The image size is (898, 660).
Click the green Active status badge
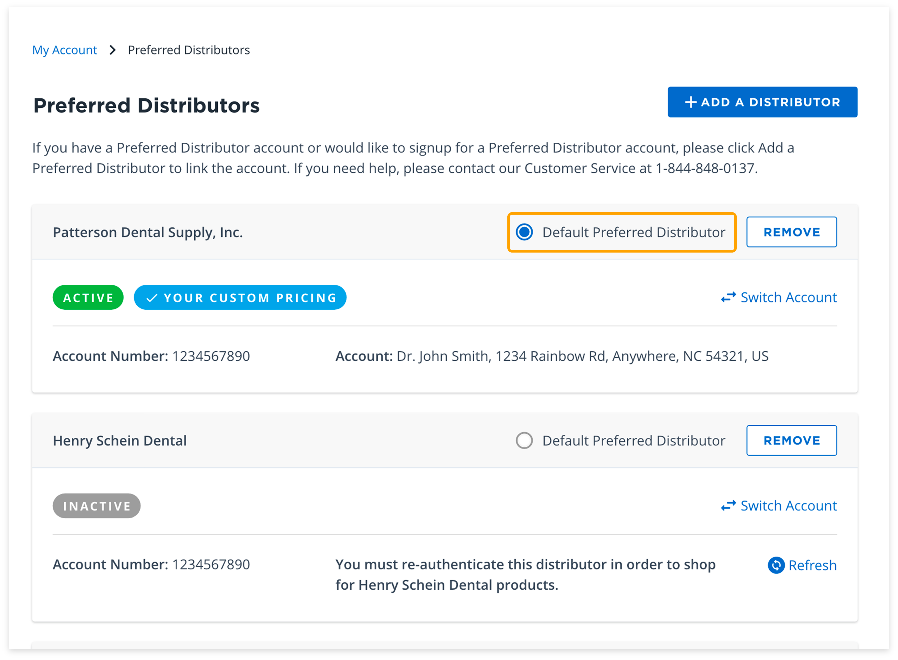[88, 298]
